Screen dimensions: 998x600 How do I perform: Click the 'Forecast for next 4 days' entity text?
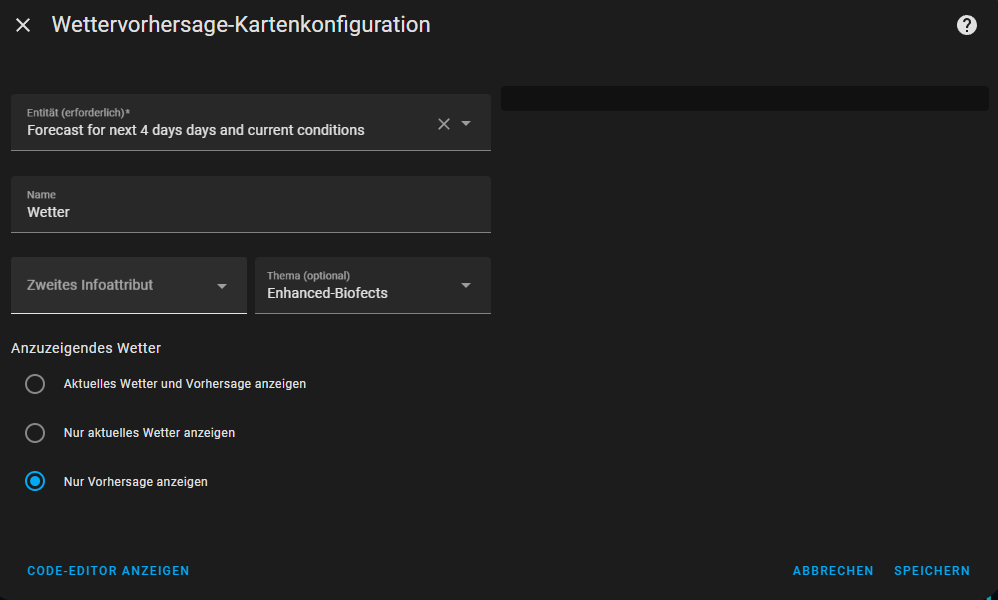coord(196,130)
